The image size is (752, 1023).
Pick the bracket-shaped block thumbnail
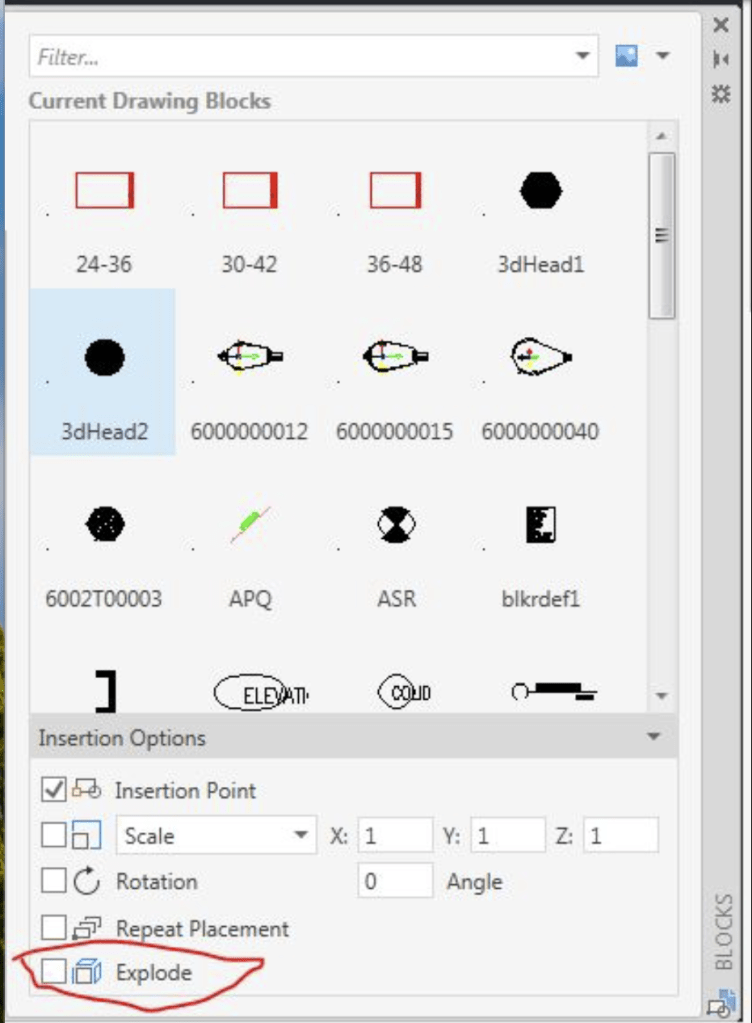point(106,691)
